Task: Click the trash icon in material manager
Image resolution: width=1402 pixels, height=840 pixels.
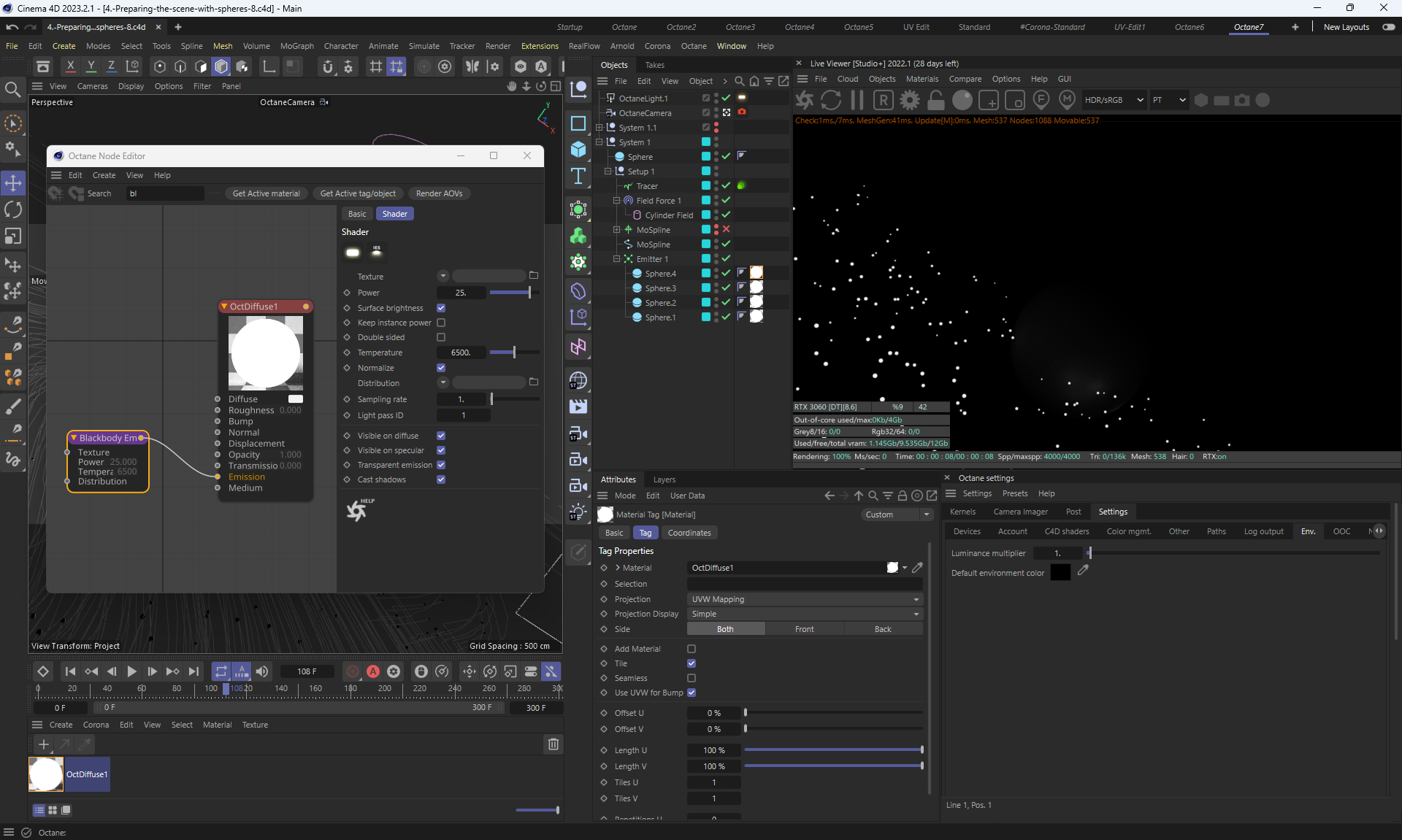Action: tap(553, 744)
